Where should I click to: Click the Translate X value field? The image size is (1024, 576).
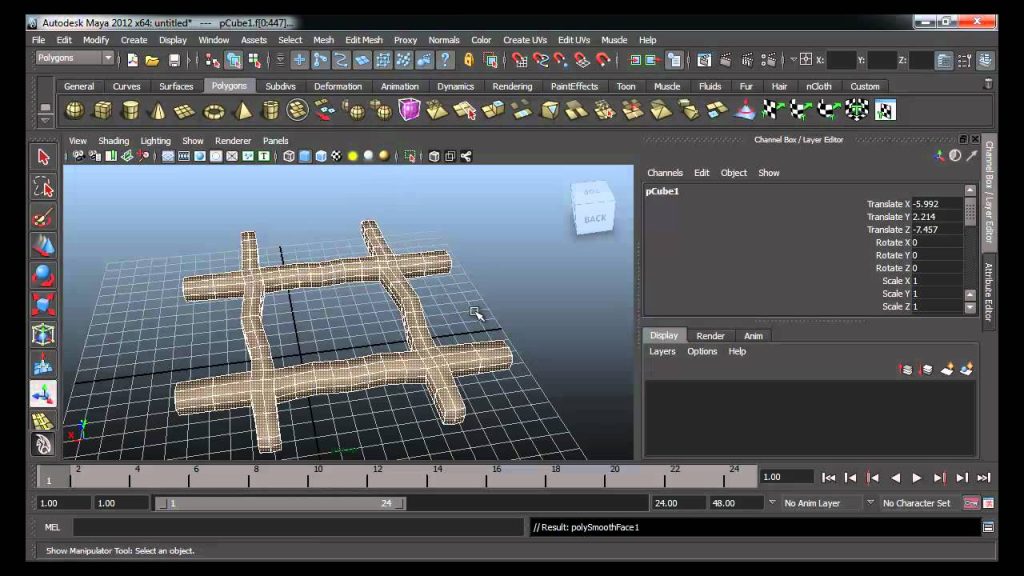point(936,204)
